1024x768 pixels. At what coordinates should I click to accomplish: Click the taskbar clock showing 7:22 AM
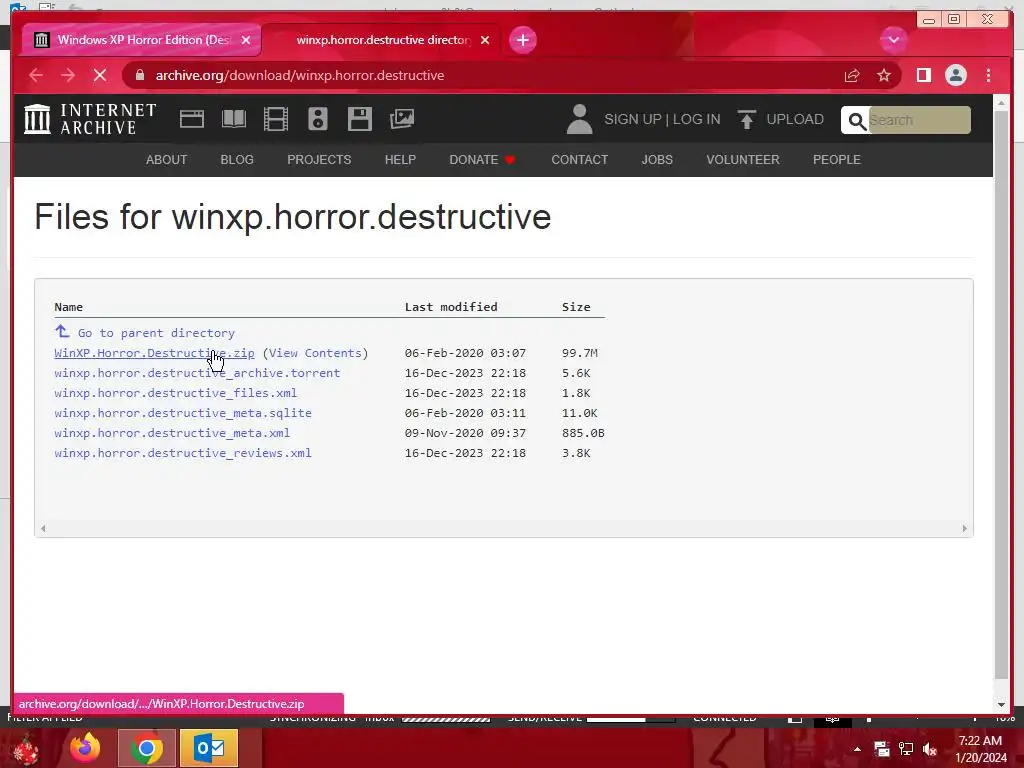click(980, 749)
